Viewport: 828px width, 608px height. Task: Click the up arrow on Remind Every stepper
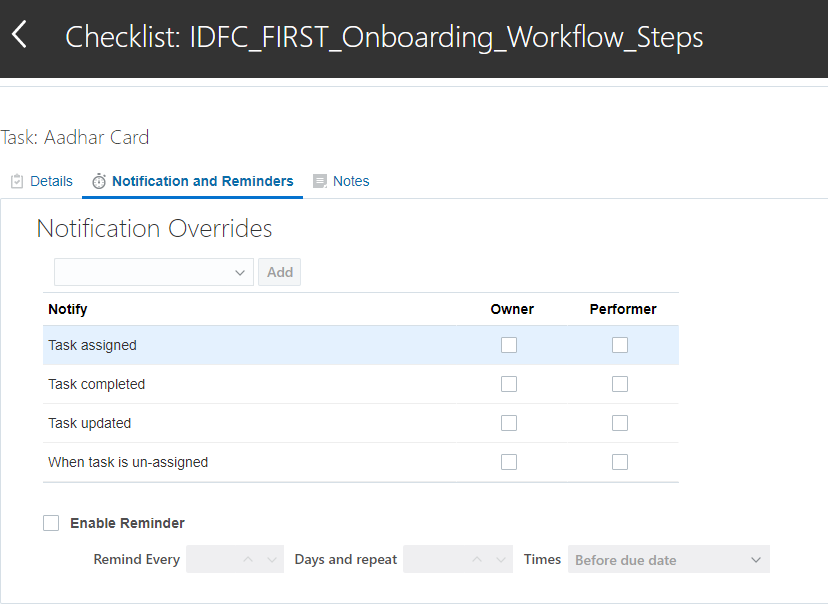(x=247, y=559)
